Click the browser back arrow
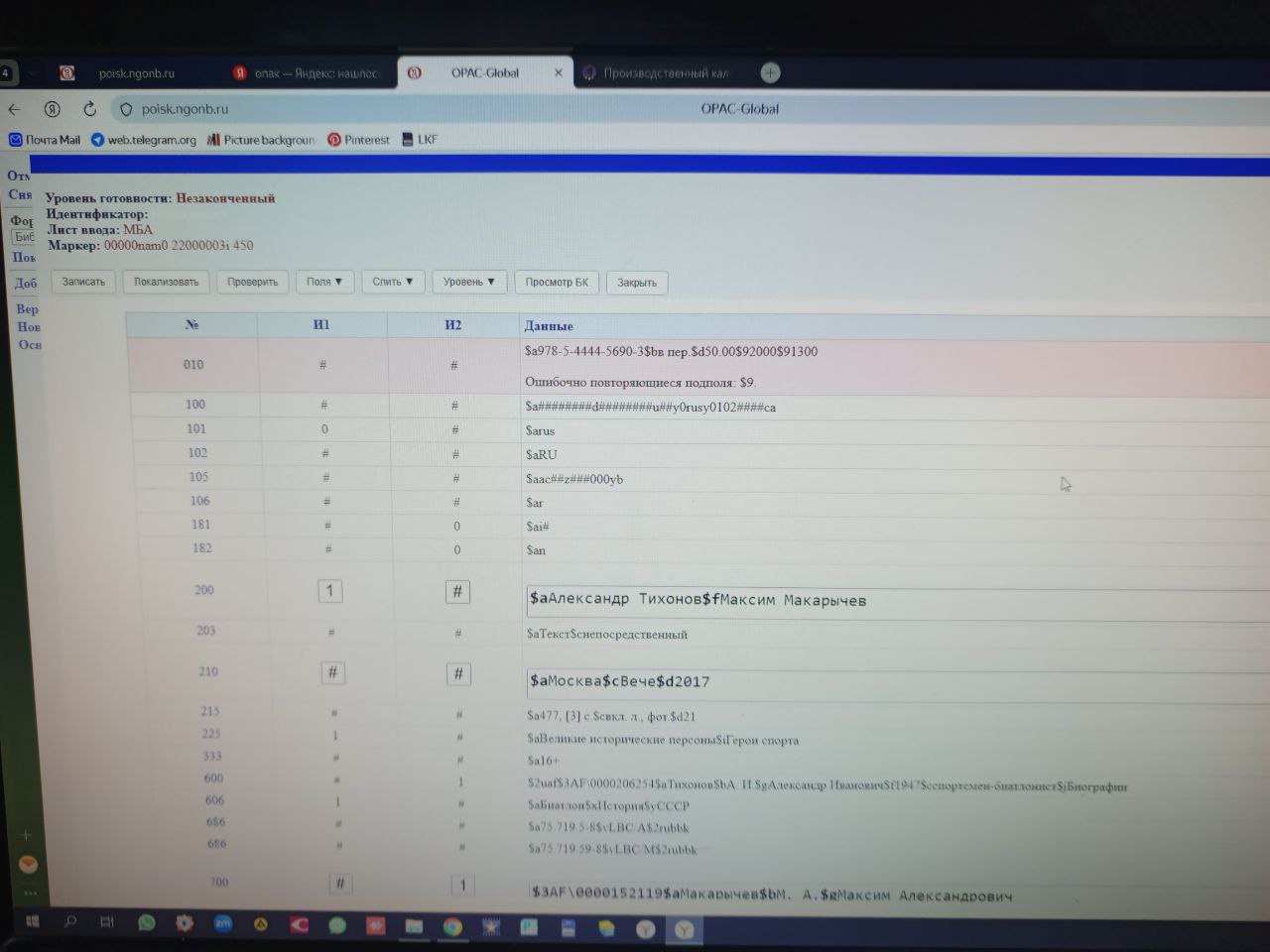Viewport: 1270px width, 952px height. 14,109
